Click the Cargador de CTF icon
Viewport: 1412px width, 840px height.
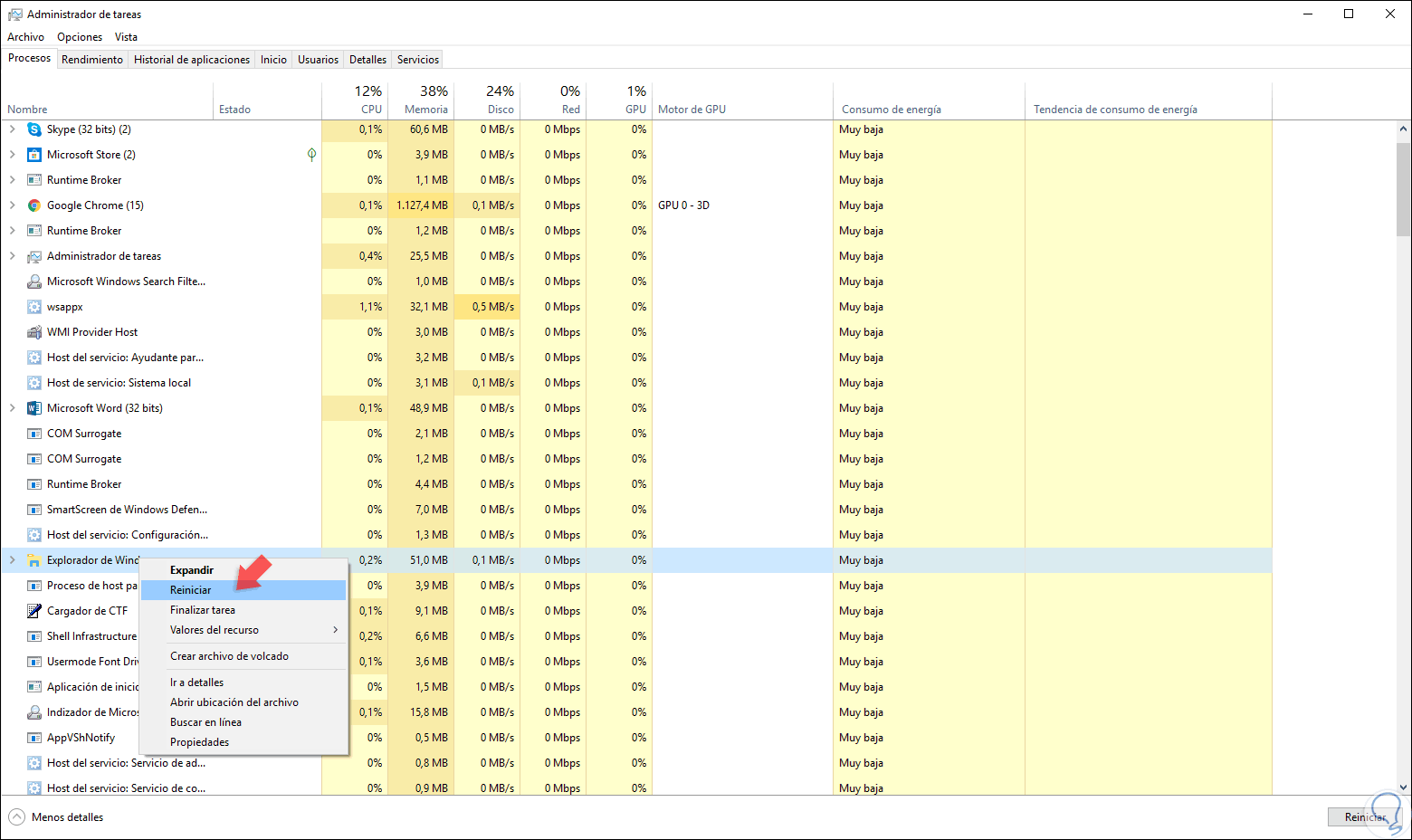coord(34,611)
